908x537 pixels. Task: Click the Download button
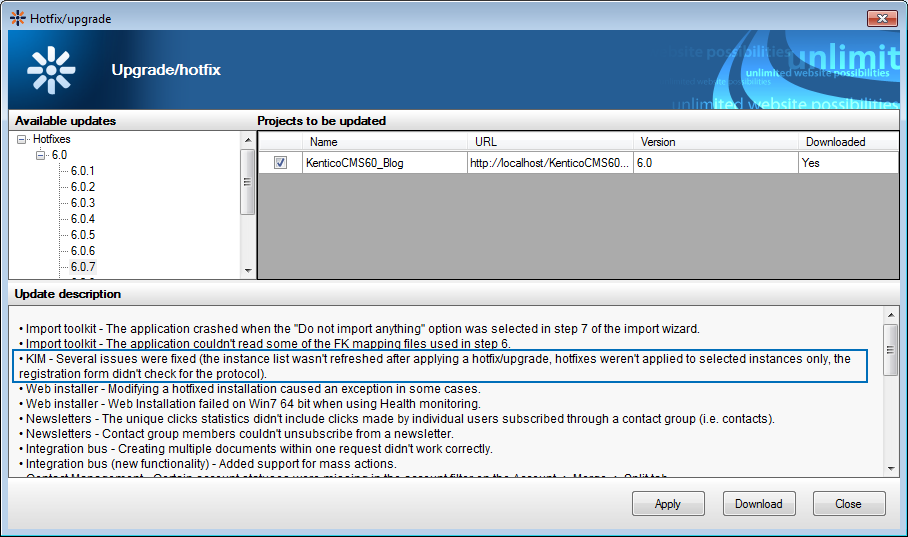tap(759, 504)
